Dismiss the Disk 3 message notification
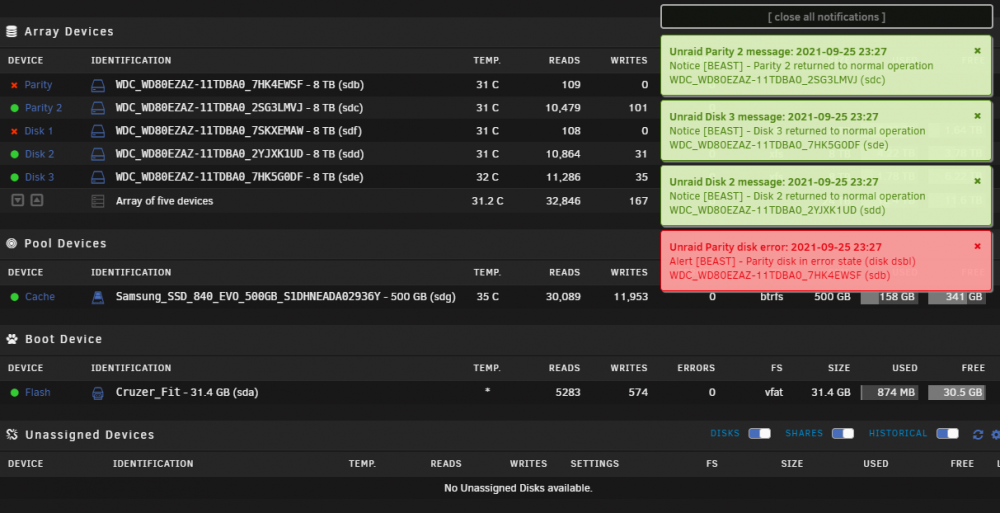Viewport: 1000px width, 513px height. click(977, 116)
